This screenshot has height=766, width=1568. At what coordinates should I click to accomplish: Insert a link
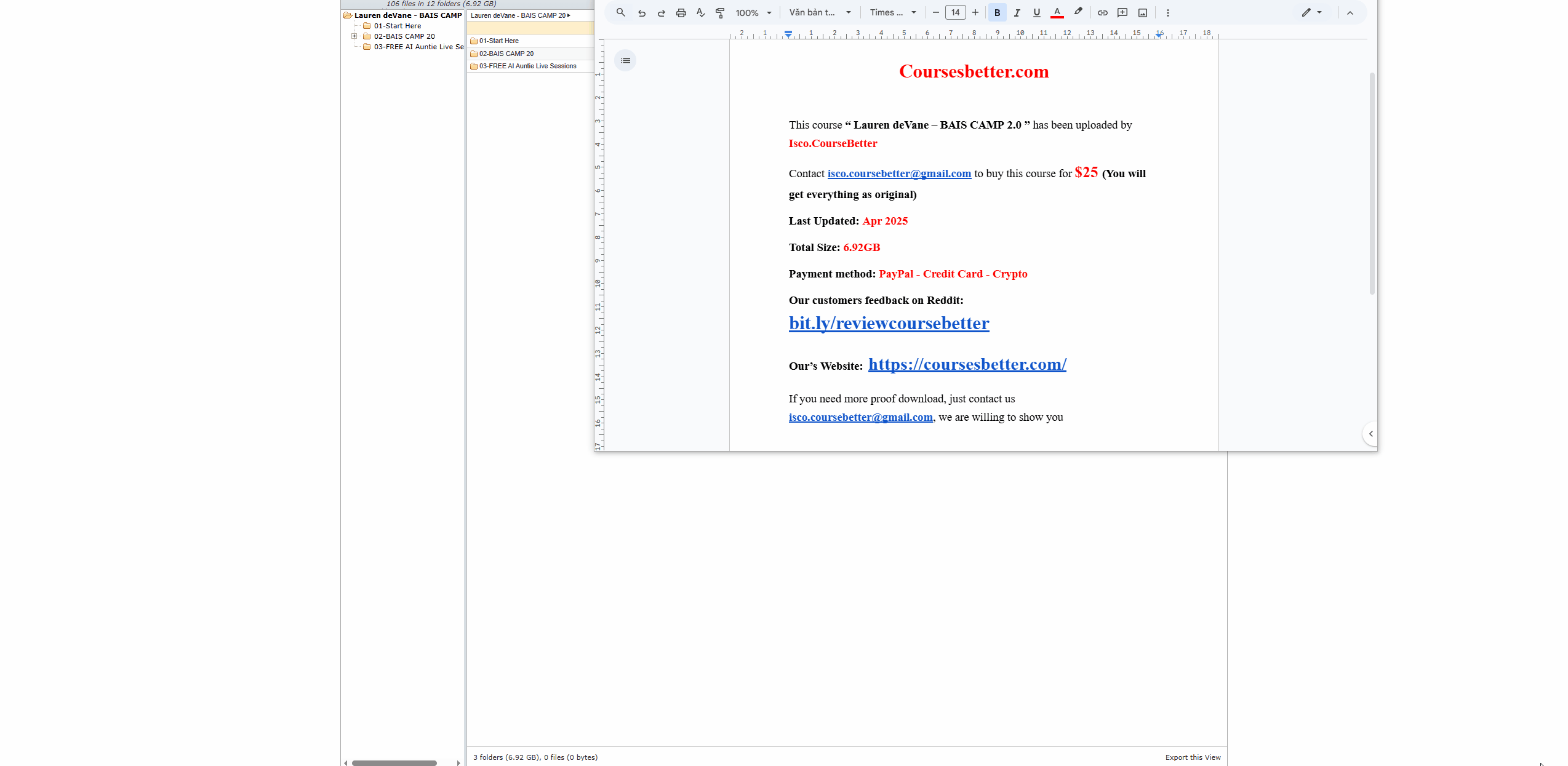(x=1103, y=12)
